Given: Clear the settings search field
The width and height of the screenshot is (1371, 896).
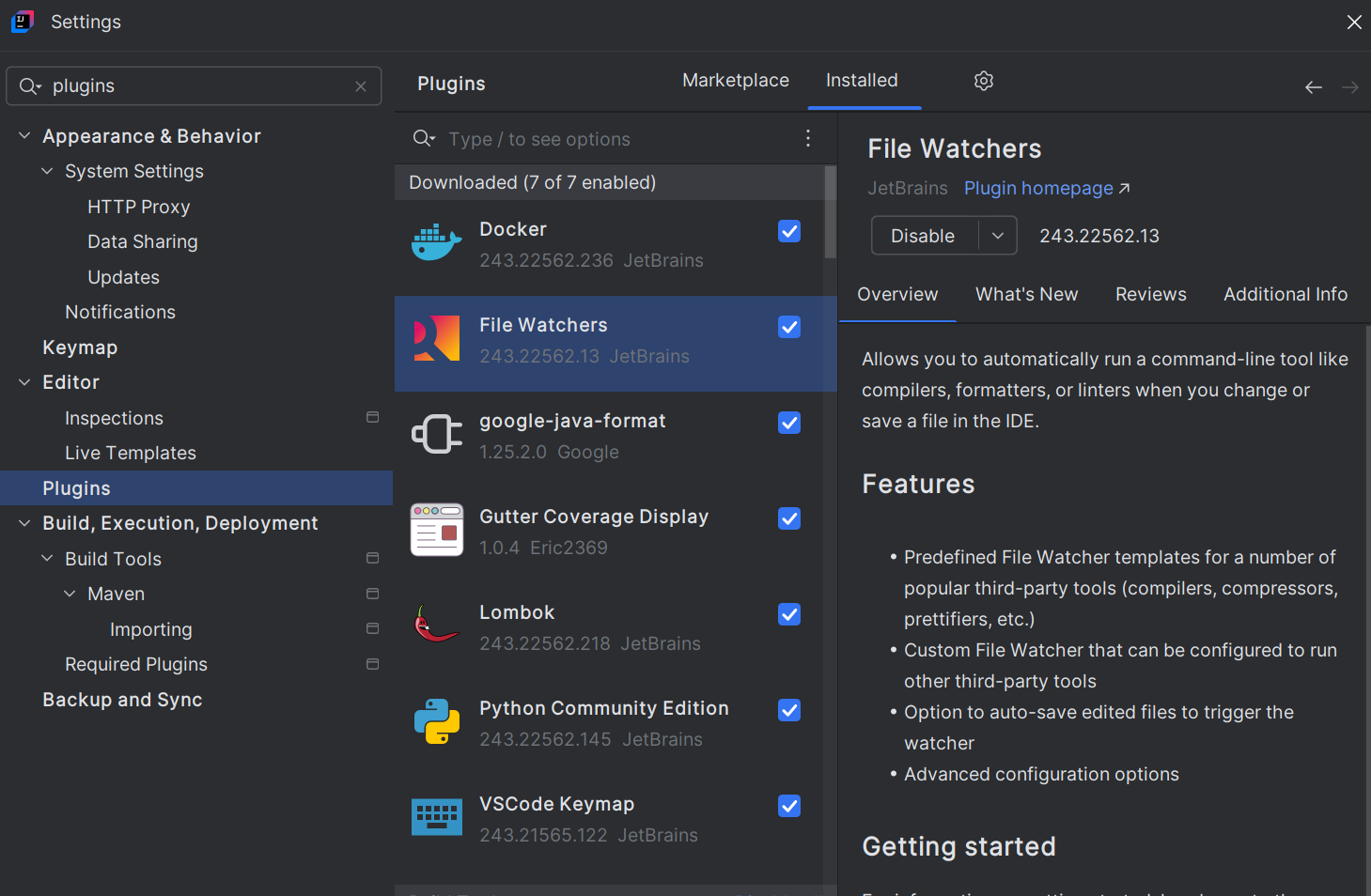Looking at the screenshot, I should [x=361, y=86].
